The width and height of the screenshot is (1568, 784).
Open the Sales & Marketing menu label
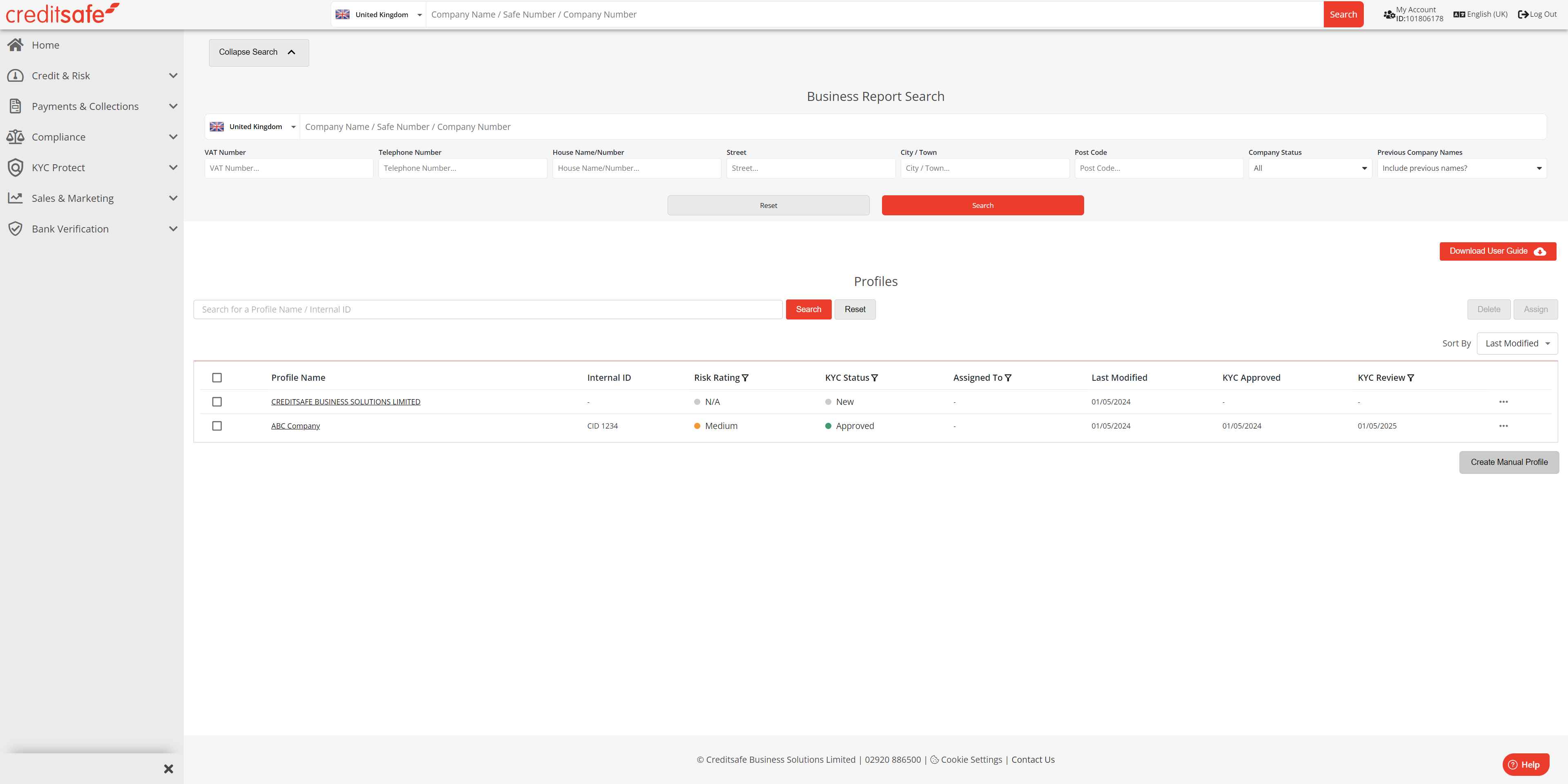click(72, 198)
